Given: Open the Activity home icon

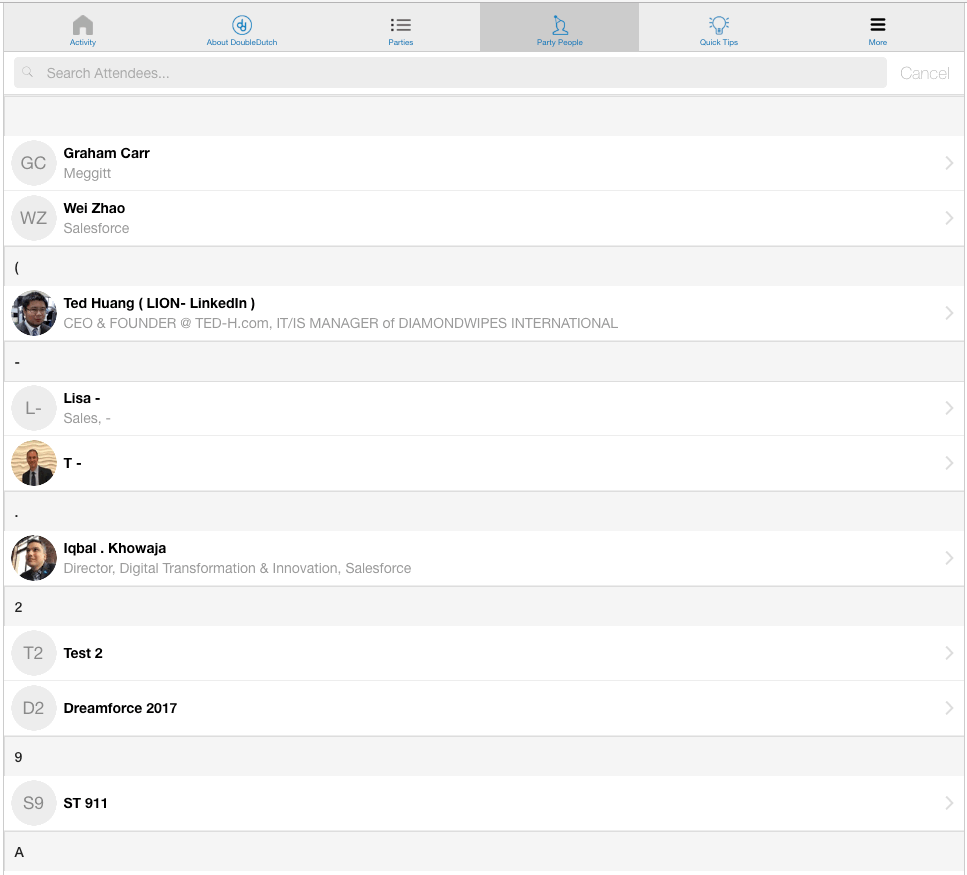Looking at the screenshot, I should [83, 26].
